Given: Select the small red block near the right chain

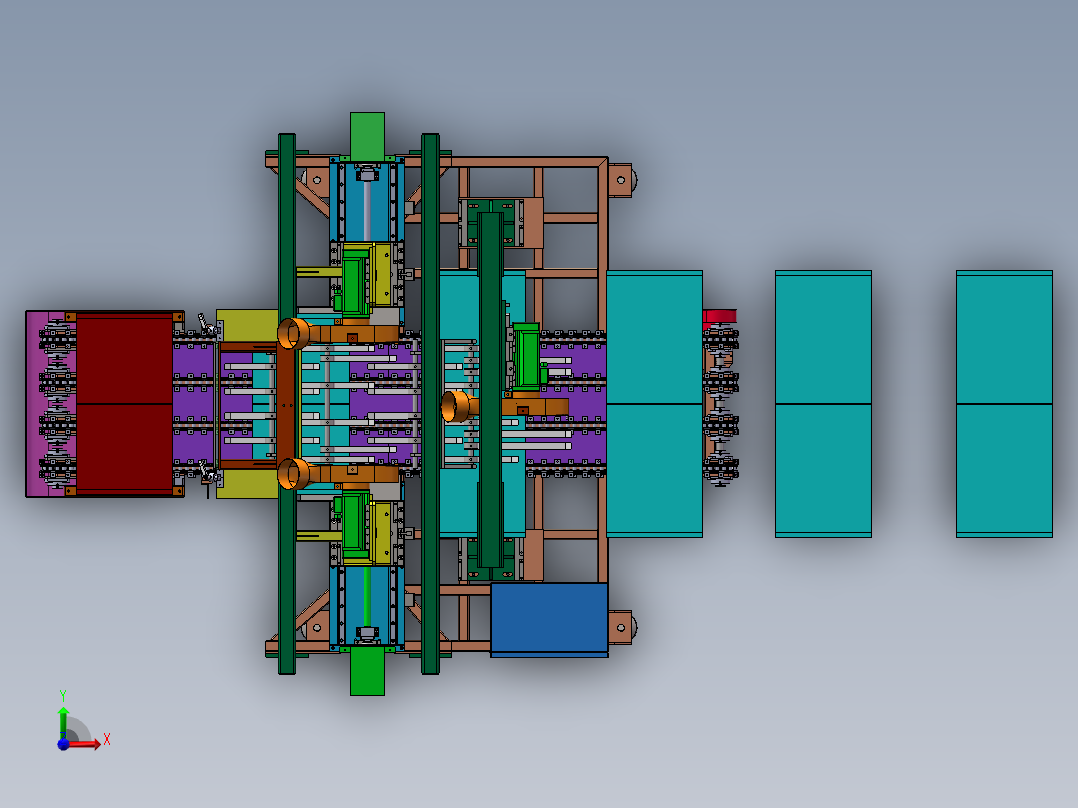Looking at the screenshot, I should coord(719,316).
